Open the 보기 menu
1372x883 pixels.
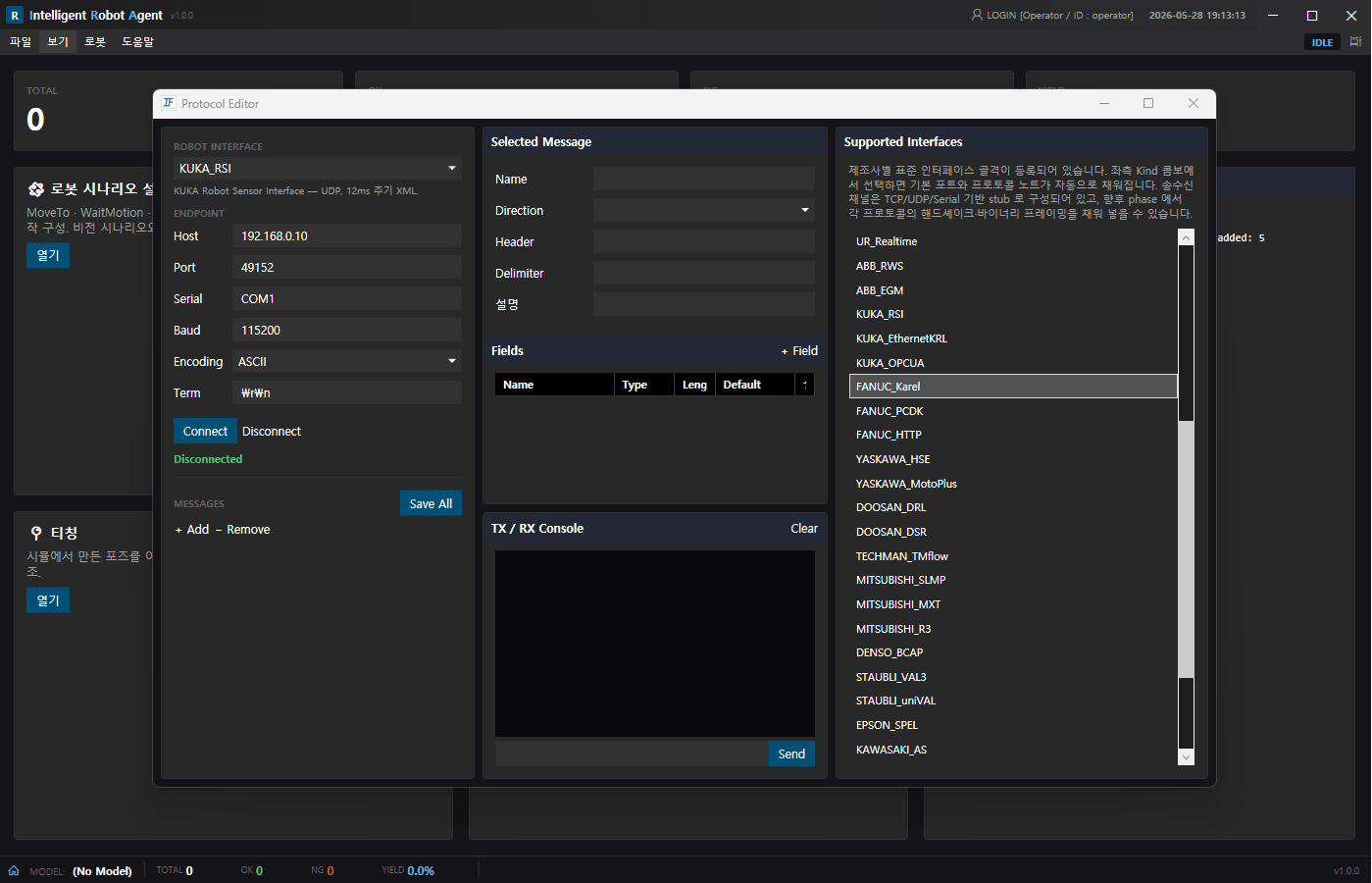(x=58, y=42)
